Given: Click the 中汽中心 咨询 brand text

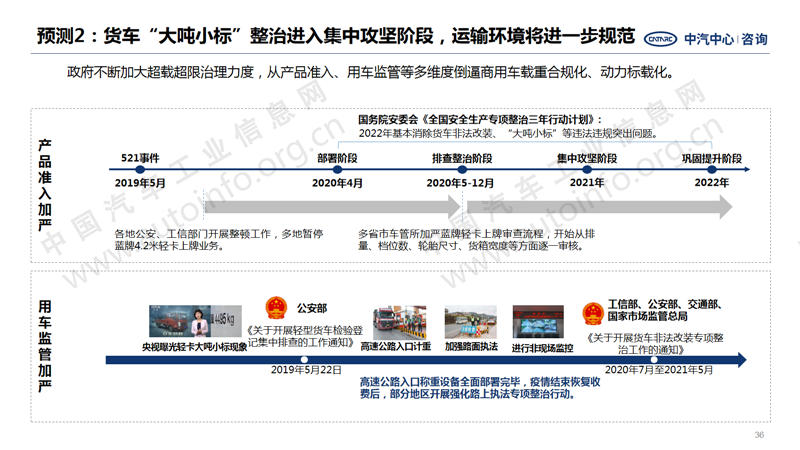Looking at the screenshot, I should [726, 39].
